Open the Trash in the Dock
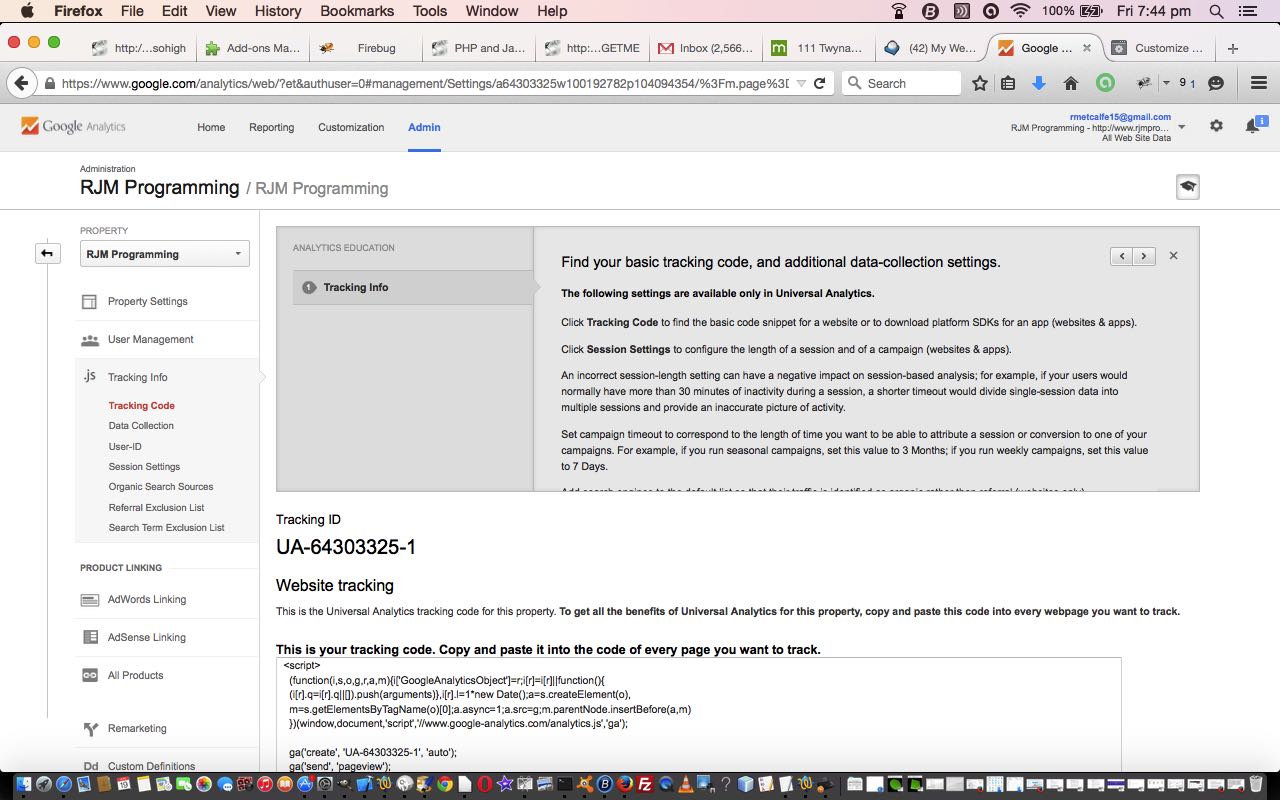 coord(1257,785)
